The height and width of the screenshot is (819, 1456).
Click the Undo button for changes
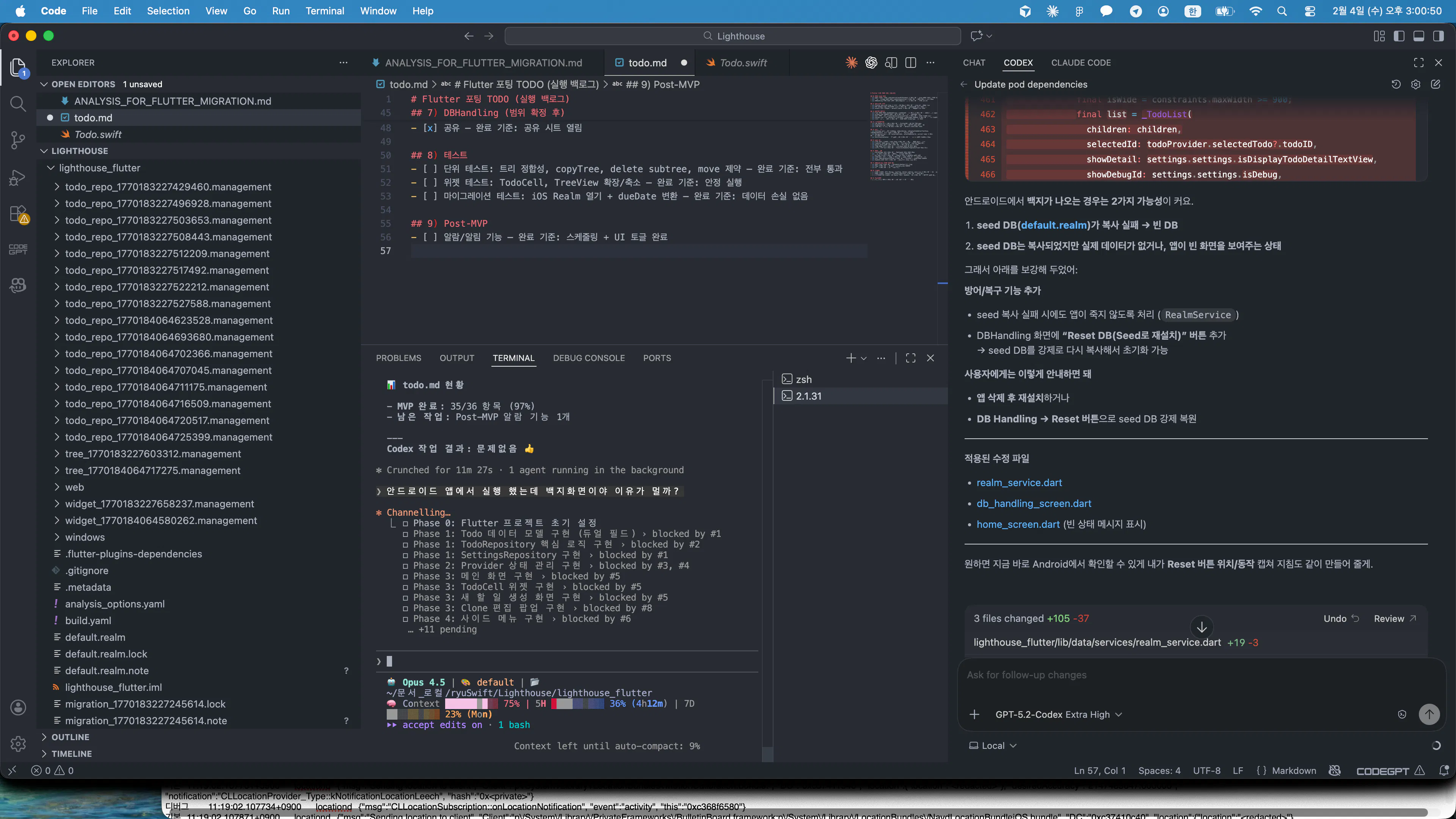tap(1340, 618)
